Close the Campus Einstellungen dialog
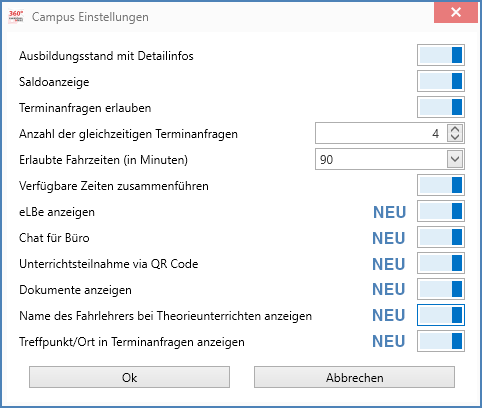482x408 pixels. point(456,13)
